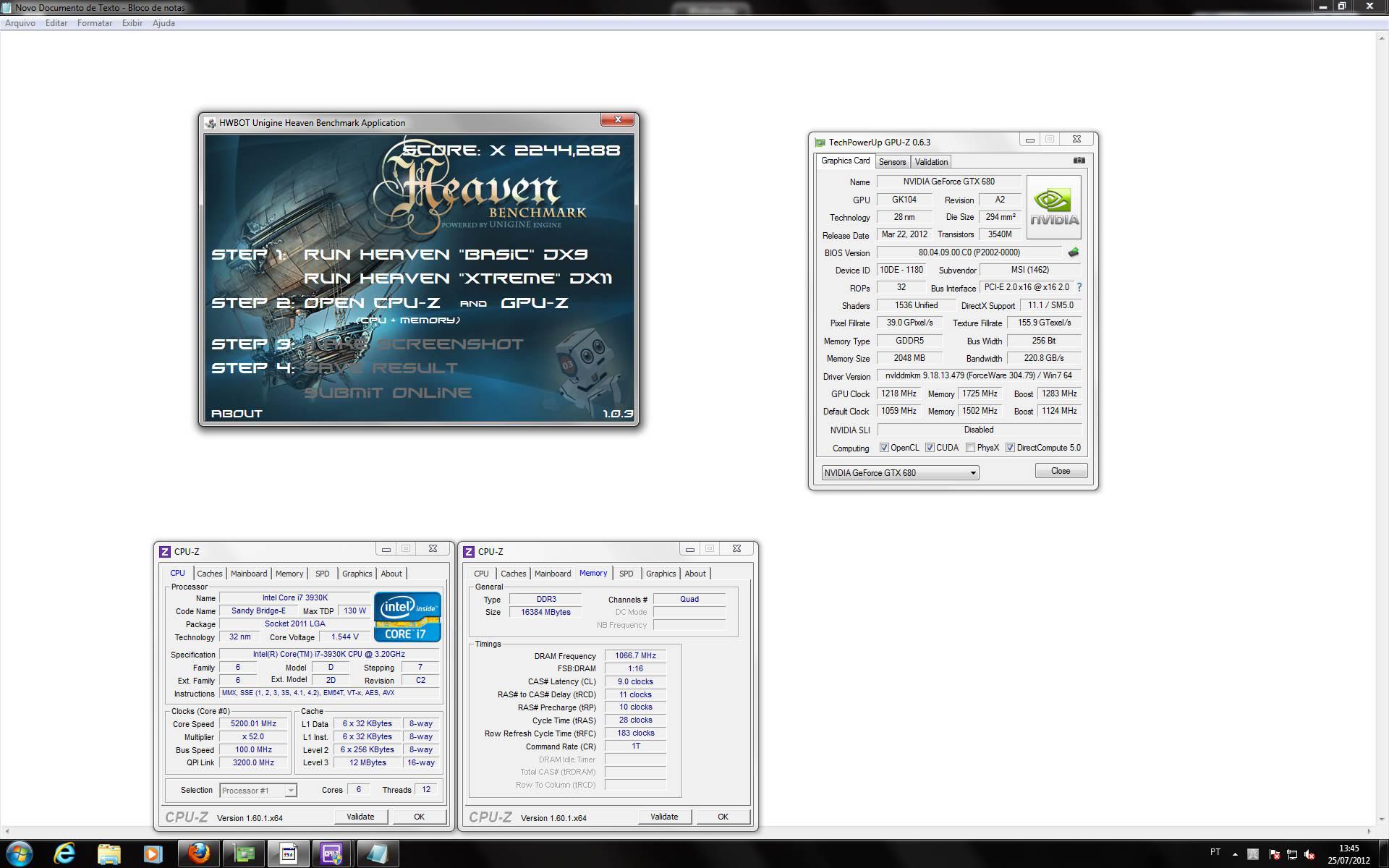The width and height of the screenshot is (1389, 868).
Task: Click SUBMIT ONLINE in Heaven window
Action: click(x=388, y=393)
